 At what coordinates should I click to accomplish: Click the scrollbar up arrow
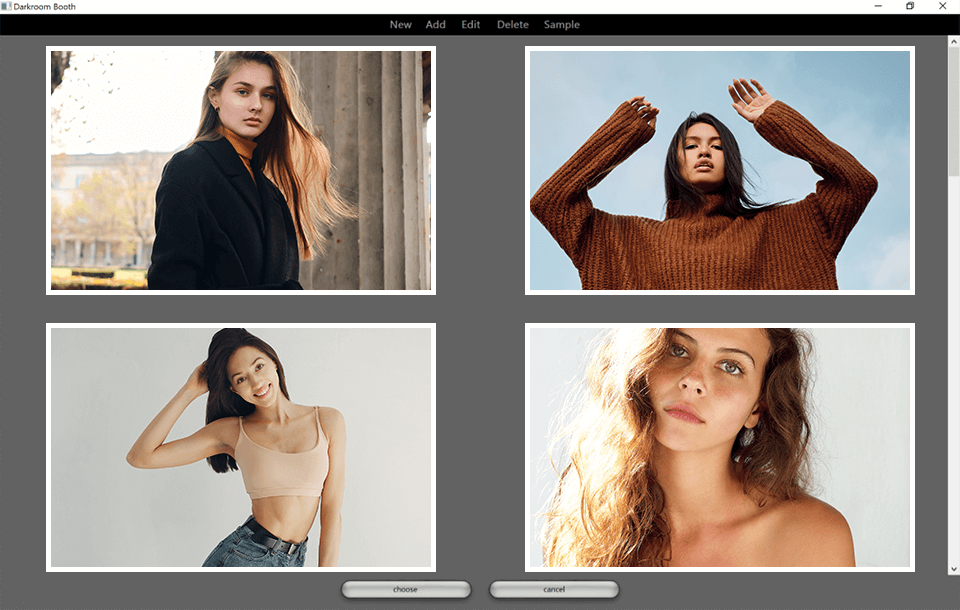953,41
